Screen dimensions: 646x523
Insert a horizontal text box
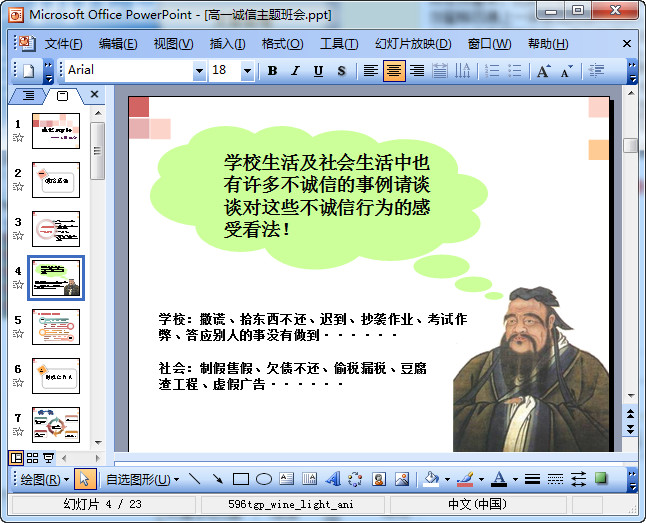(x=287, y=479)
